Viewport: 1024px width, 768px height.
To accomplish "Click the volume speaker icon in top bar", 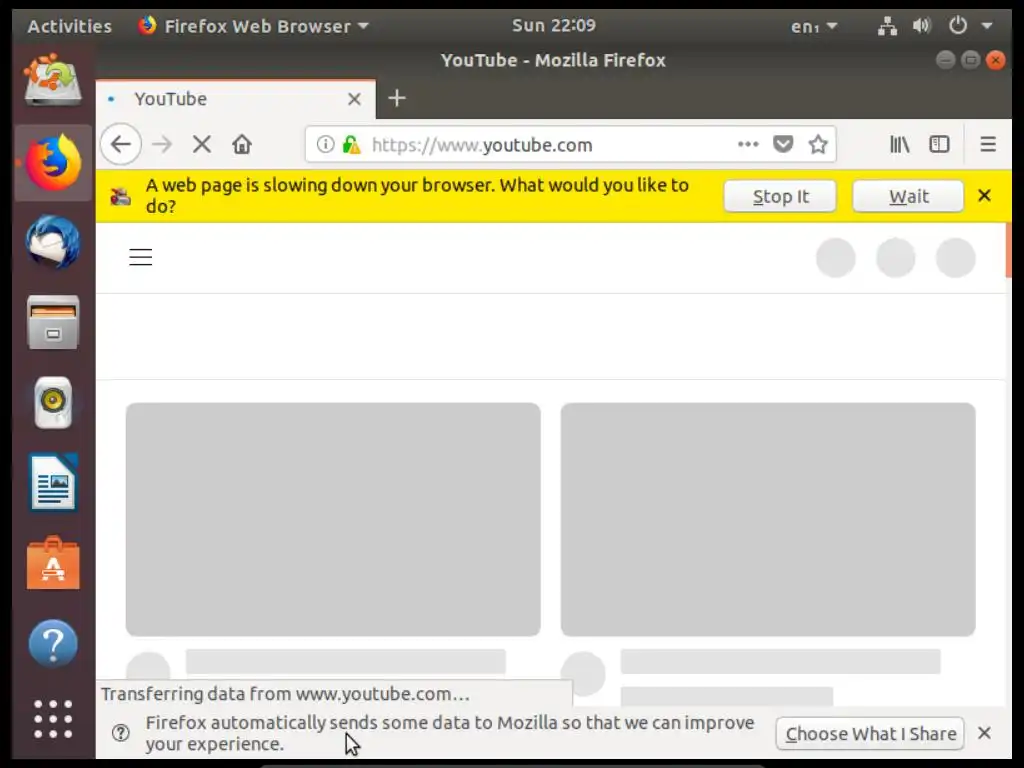I will [921, 26].
